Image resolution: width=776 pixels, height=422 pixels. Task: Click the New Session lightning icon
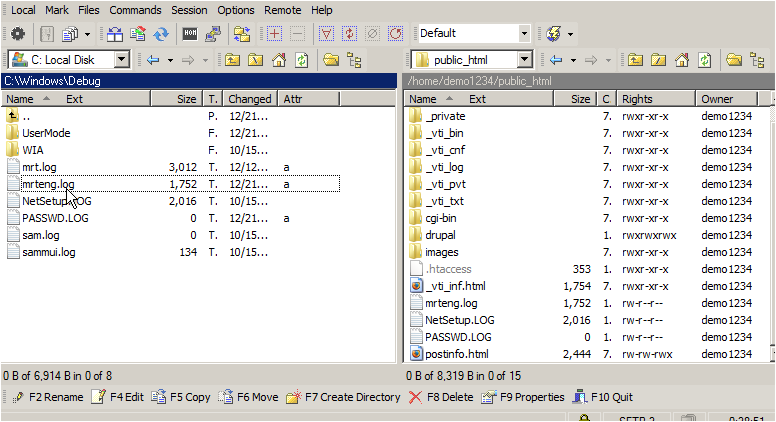coord(553,34)
